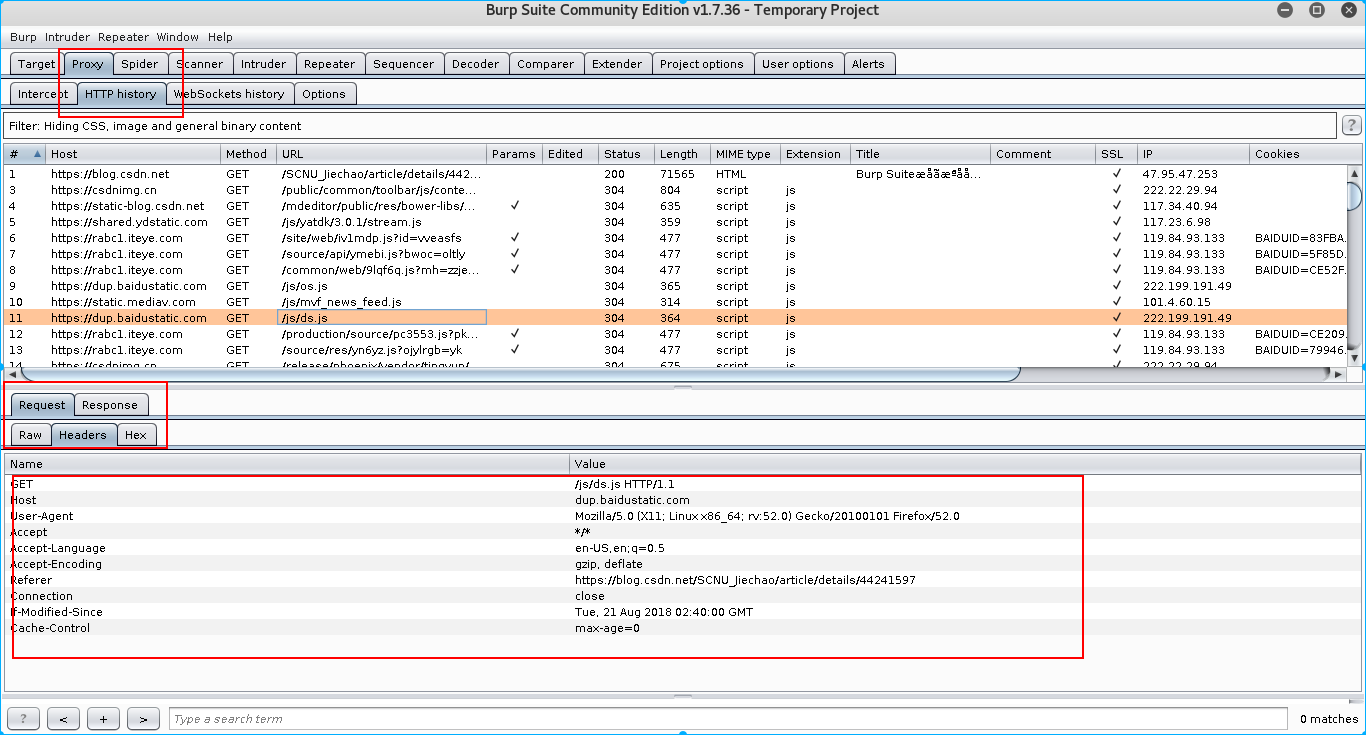Click the history table's left scroll arrow

tap(13, 374)
